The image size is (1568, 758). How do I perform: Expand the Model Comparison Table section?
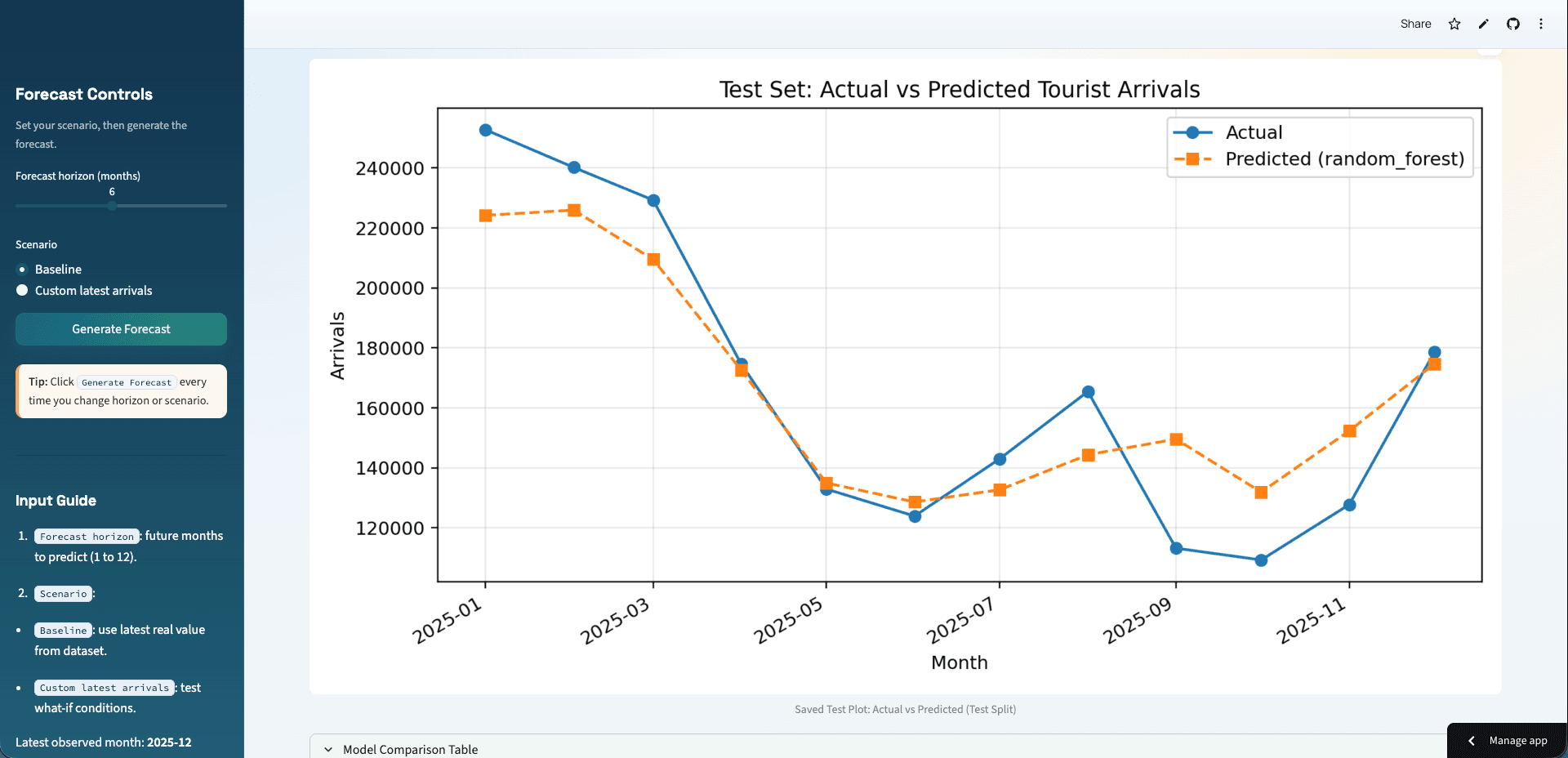(x=878, y=747)
